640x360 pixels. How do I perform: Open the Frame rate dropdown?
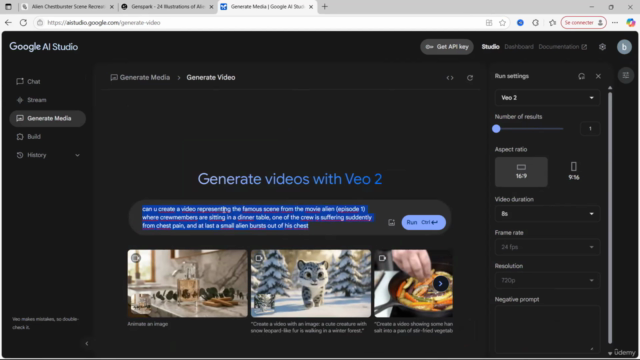[x=547, y=247]
